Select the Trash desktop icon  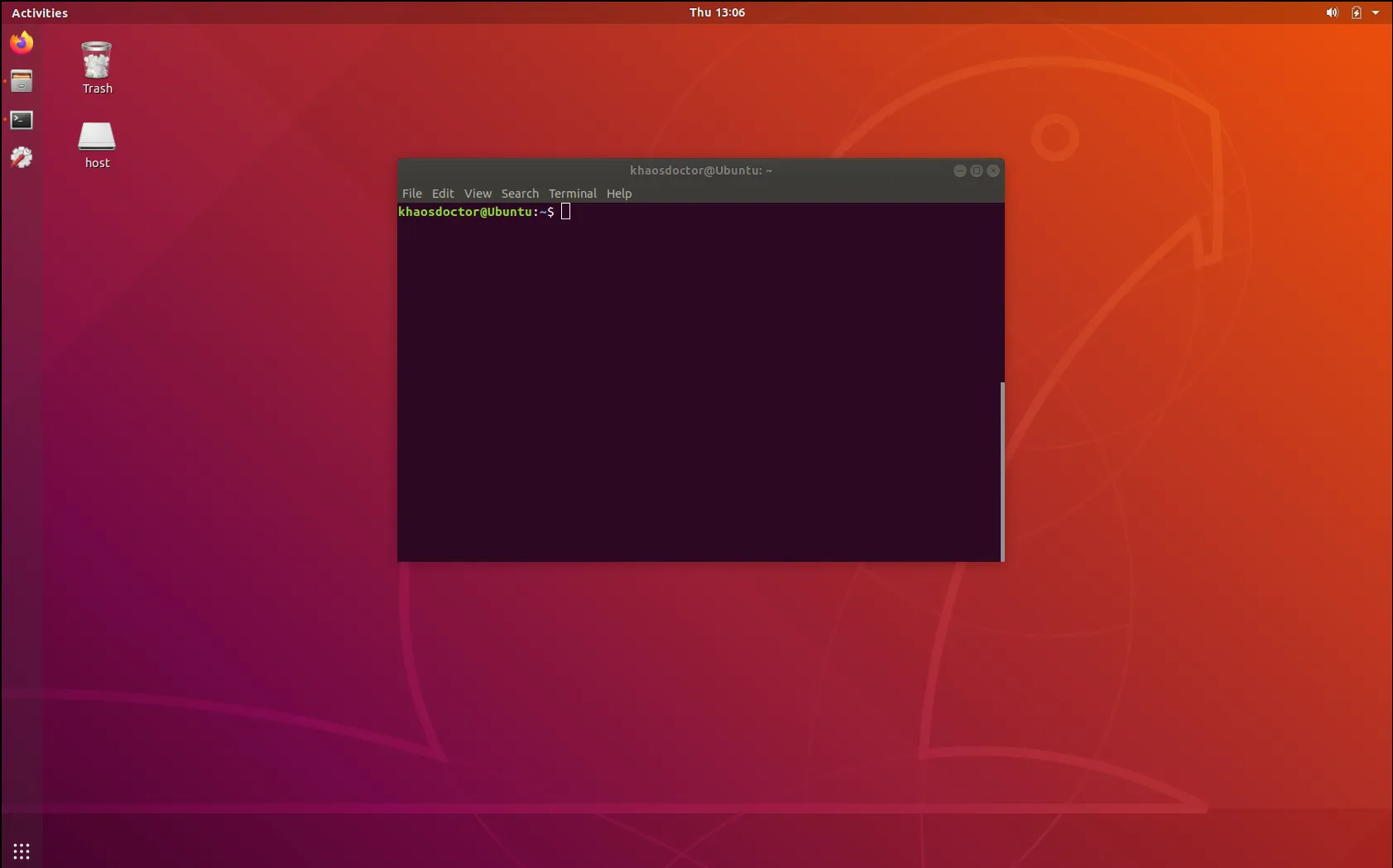(x=97, y=68)
